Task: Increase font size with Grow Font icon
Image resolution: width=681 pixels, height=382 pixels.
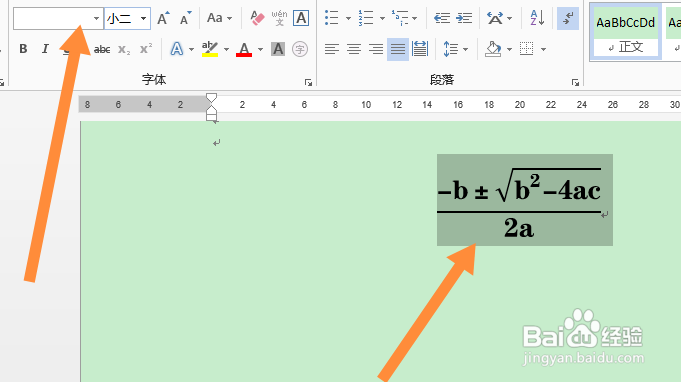Action: point(163,18)
